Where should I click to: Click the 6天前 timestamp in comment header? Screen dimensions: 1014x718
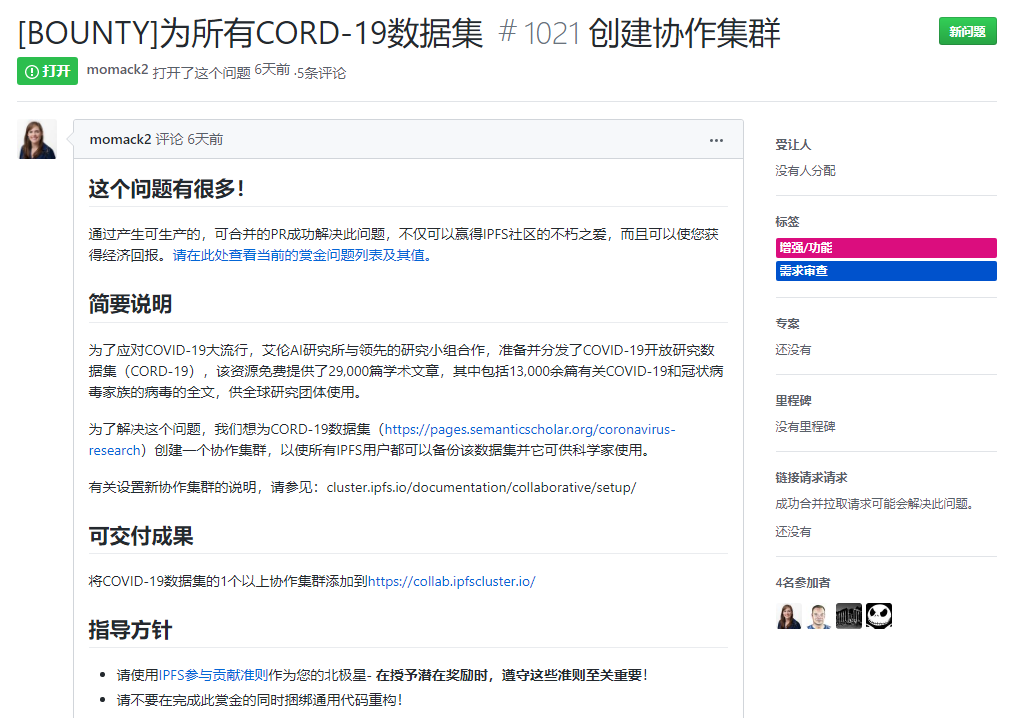click(x=205, y=139)
